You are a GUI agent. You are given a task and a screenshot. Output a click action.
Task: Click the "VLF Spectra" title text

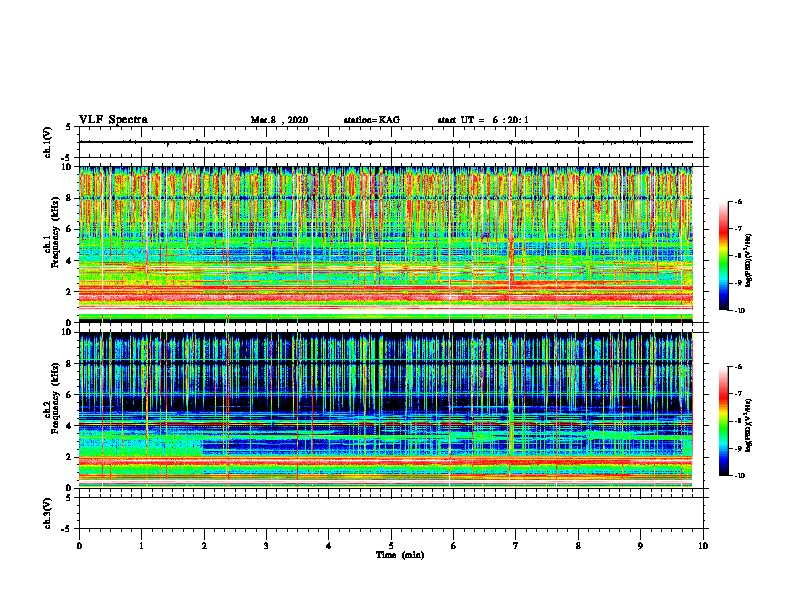[113, 120]
